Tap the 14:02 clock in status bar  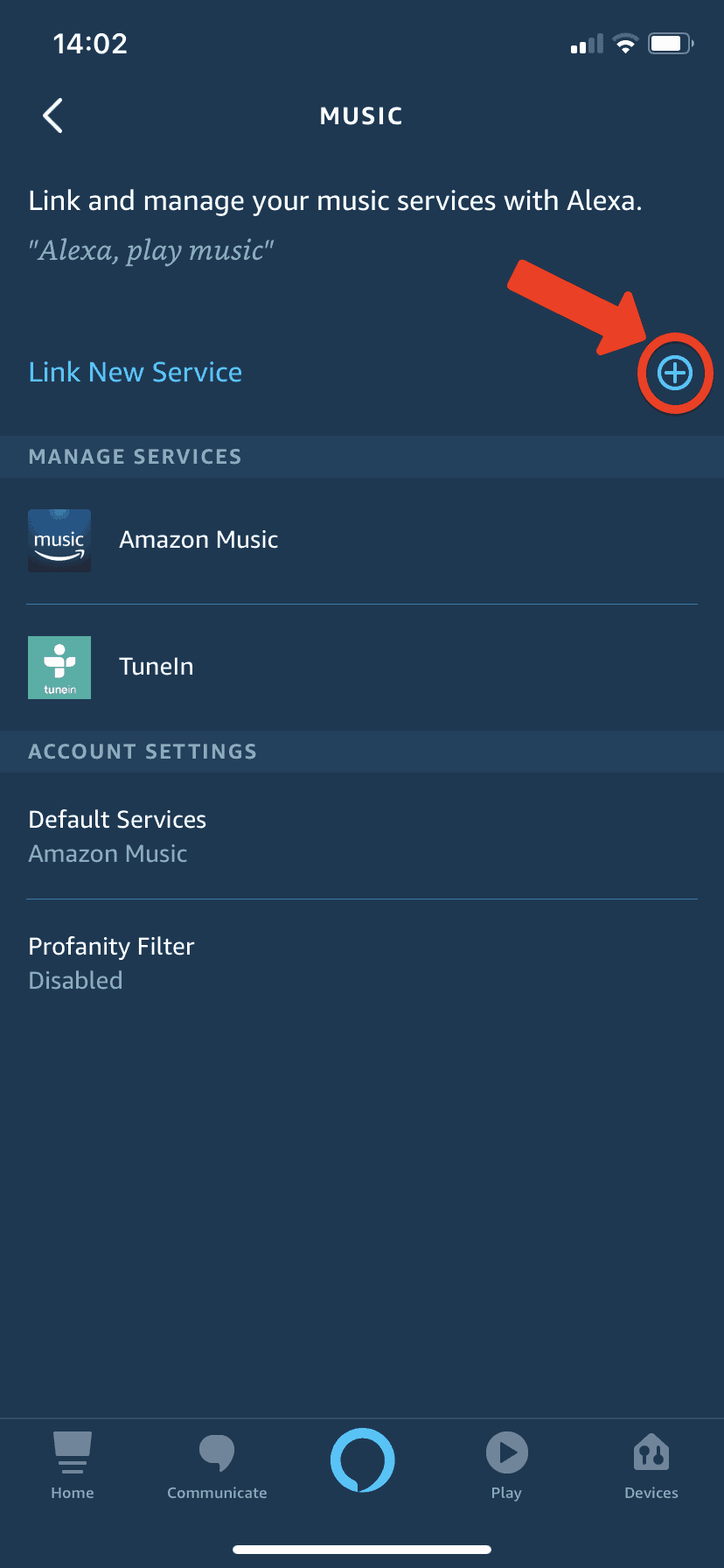[x=90, y=44]
